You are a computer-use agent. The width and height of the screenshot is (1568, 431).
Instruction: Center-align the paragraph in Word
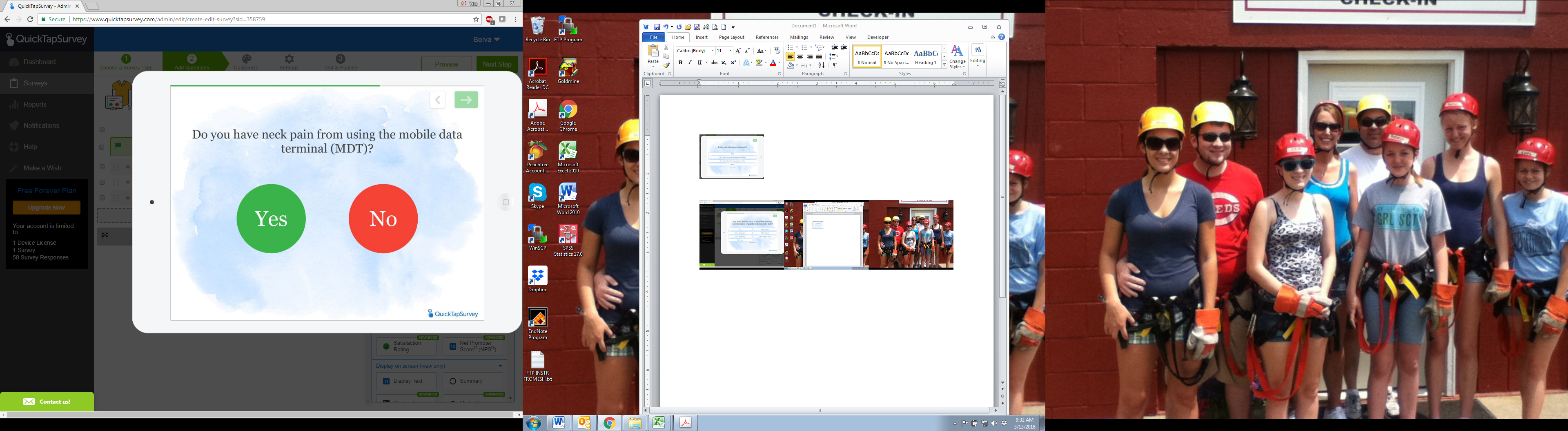[x=800, y=57]
